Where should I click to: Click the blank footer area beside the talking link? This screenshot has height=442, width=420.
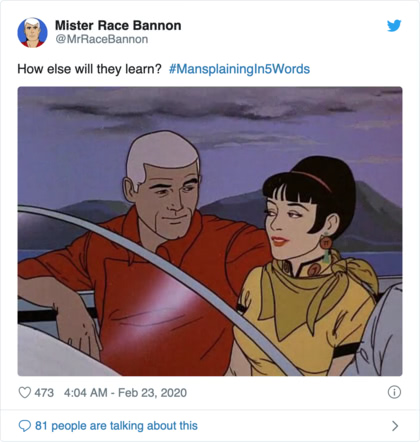pyautogui.click(x=293, y=426)
